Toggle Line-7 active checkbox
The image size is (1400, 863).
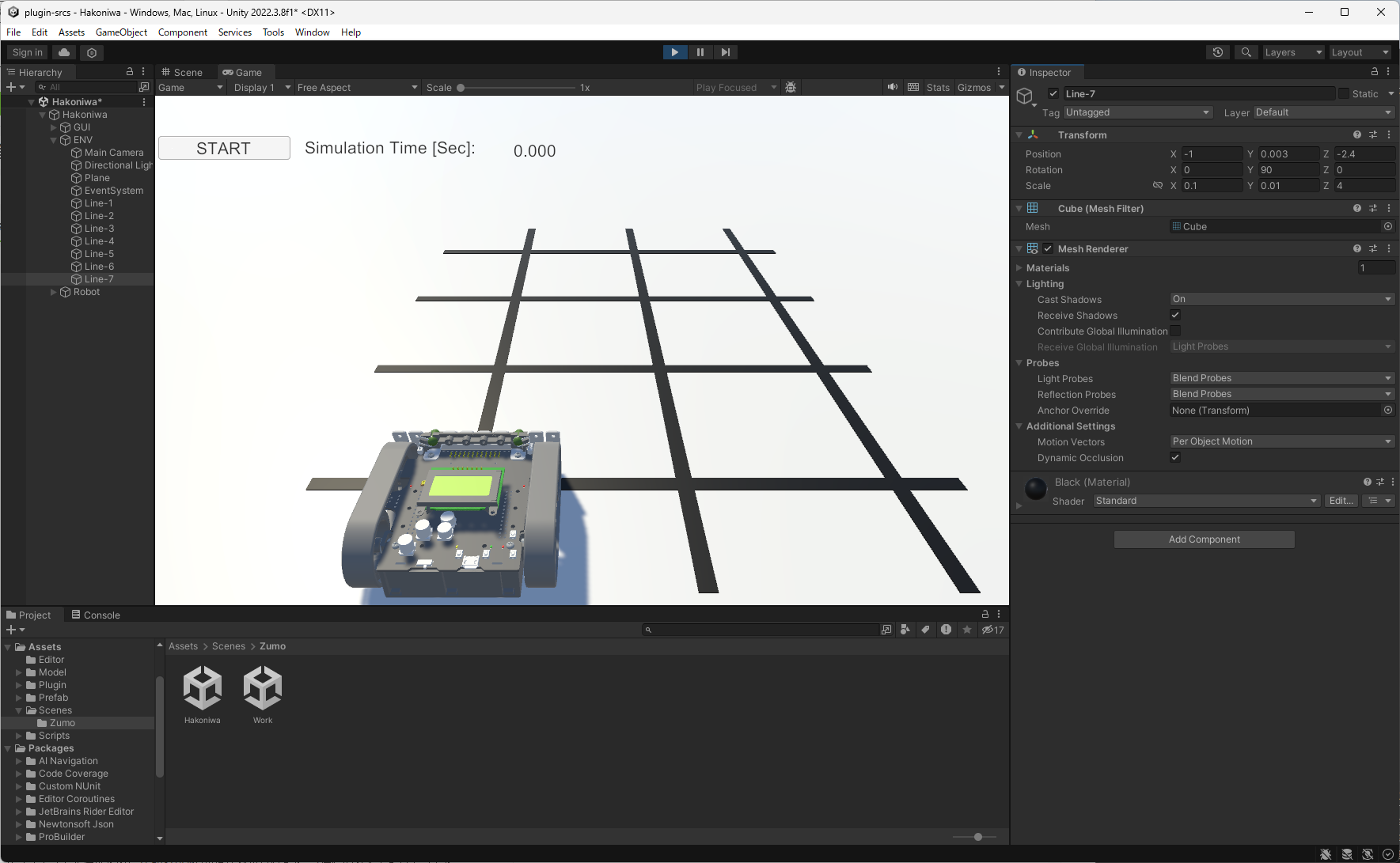click(x=1053, y=93)
